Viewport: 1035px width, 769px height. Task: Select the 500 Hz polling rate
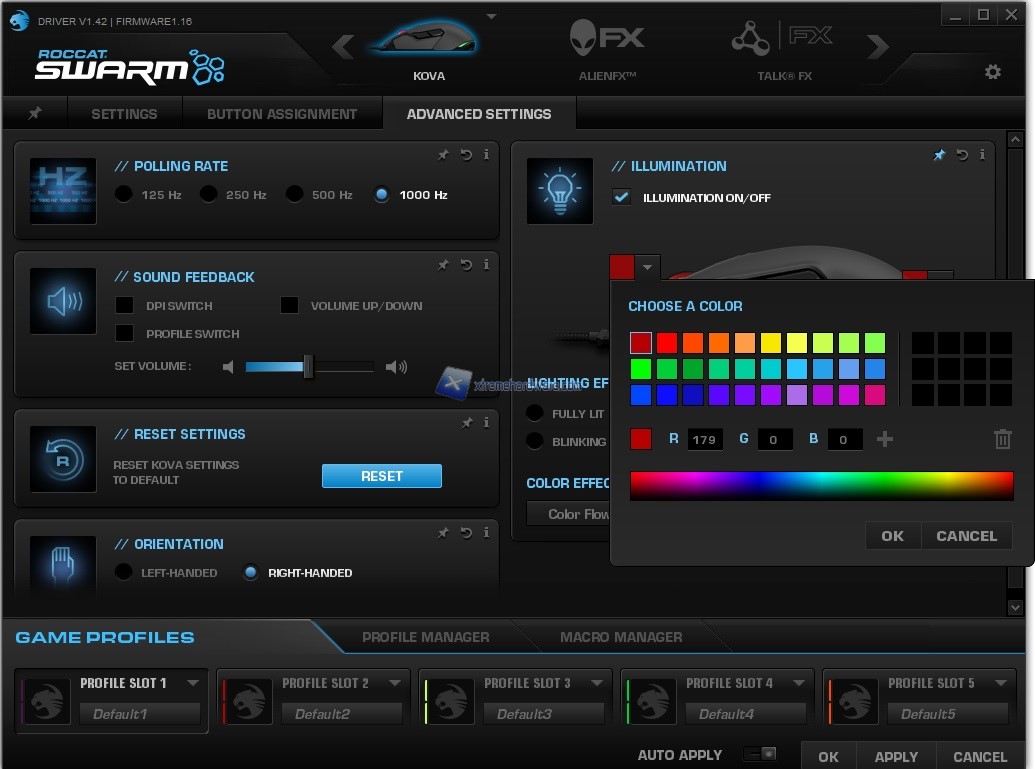click(x=294, y=195)
